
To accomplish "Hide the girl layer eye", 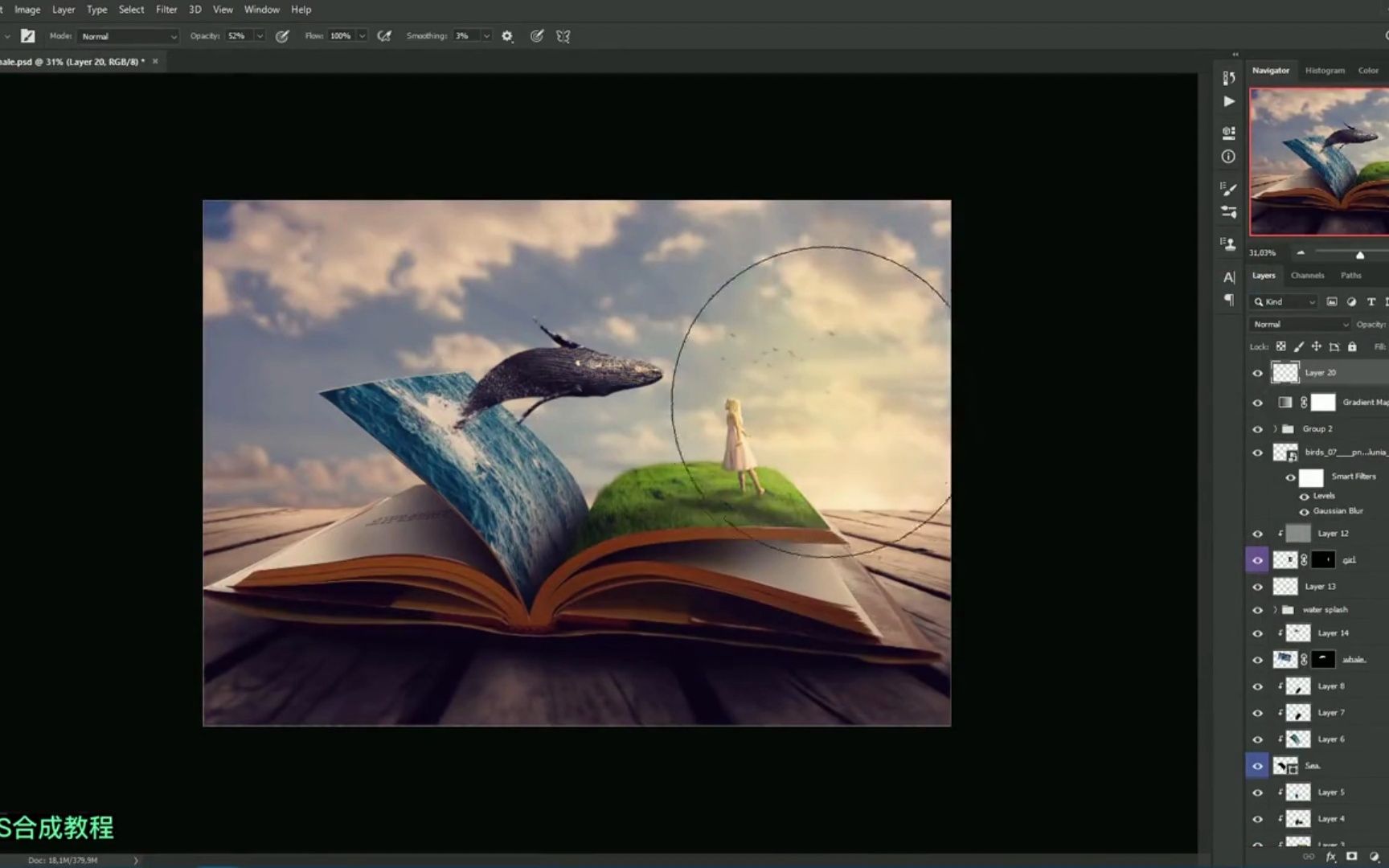I will pyautogui.click(x=1257, y=560).
